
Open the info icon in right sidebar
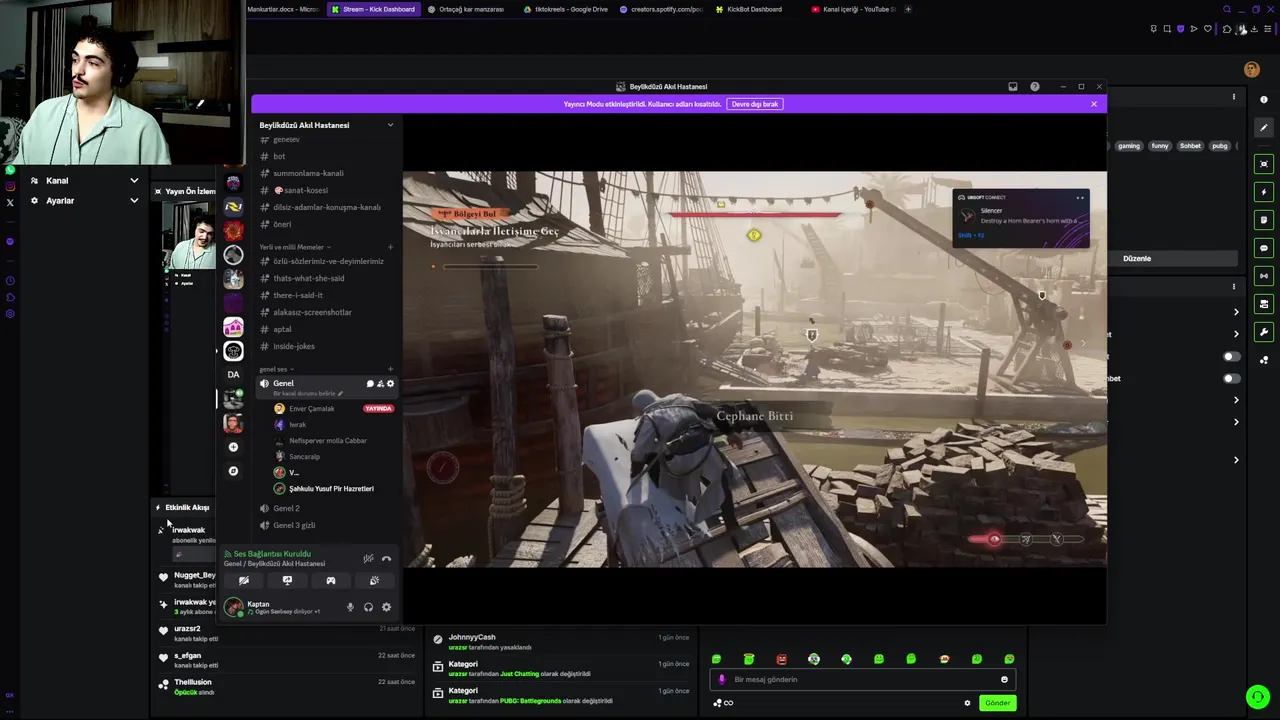(1264, 100)
